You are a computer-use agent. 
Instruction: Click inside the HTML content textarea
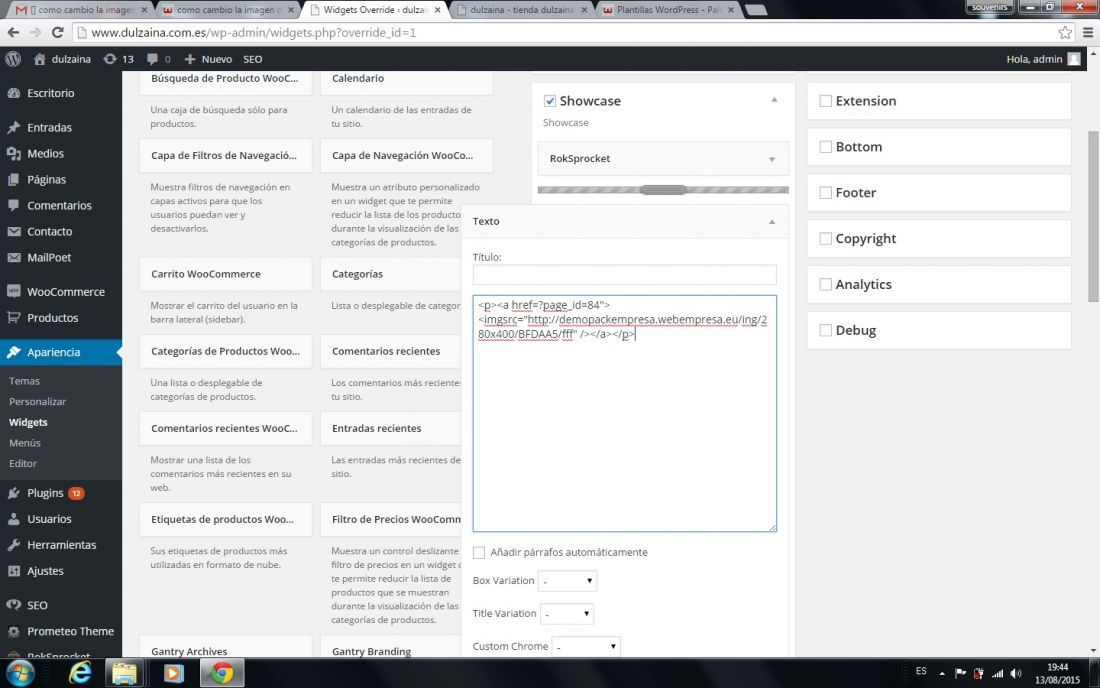coord(624,413)
